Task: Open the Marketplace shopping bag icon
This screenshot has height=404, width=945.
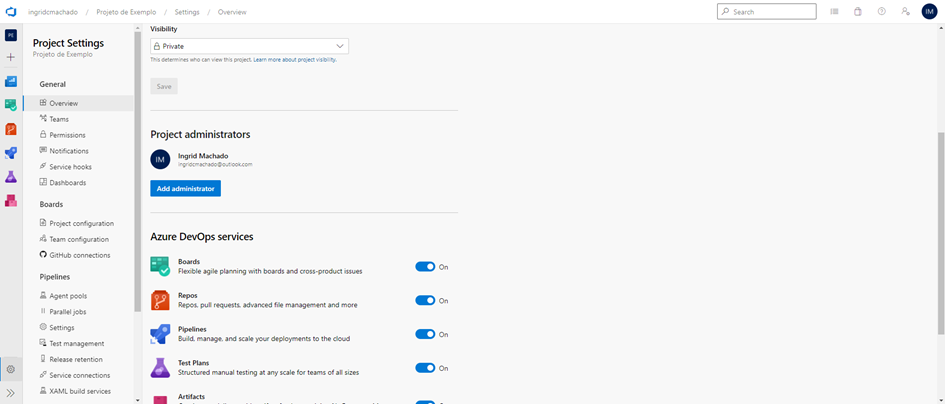Action: (x=858, y=11)
